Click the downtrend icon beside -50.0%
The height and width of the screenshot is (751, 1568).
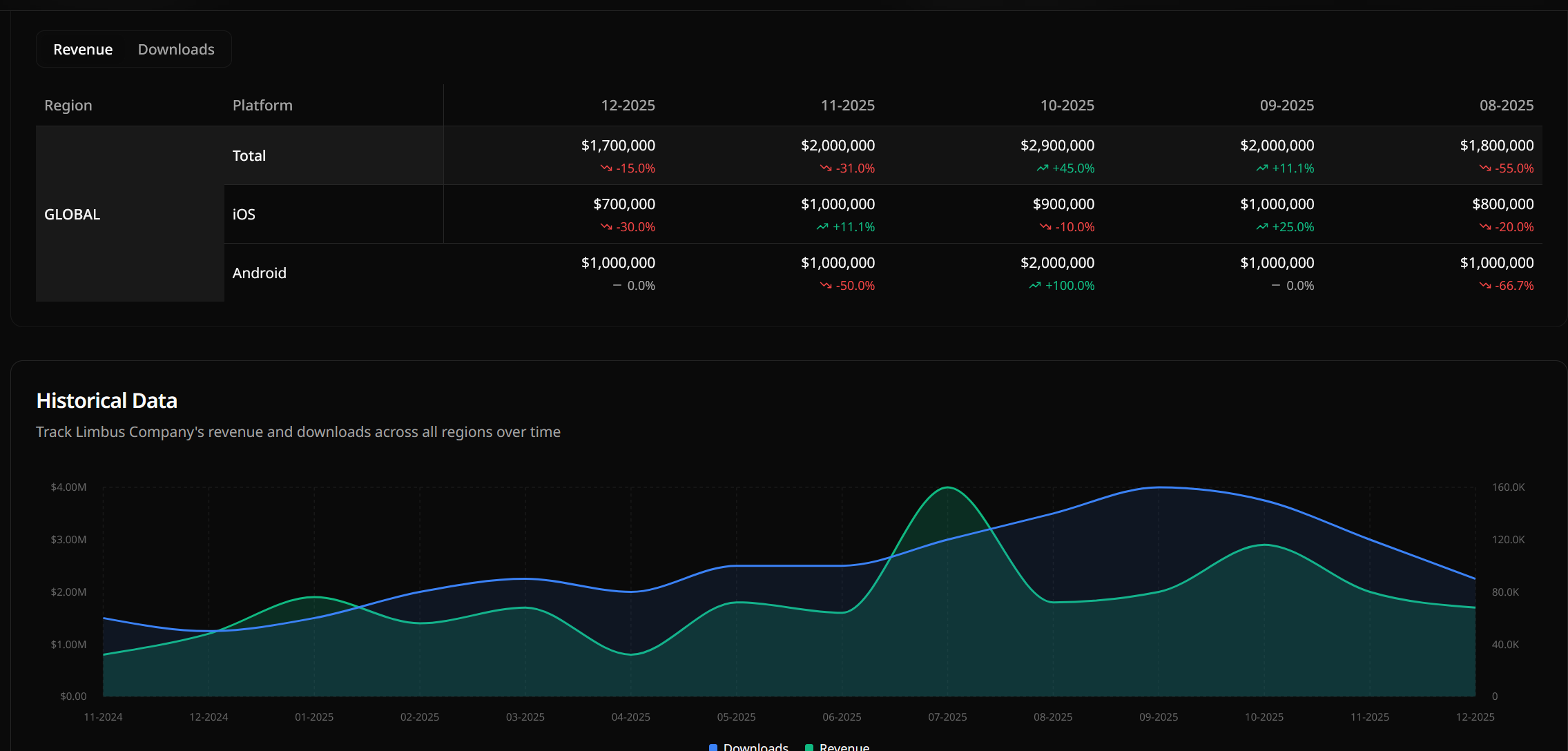(x=826, y=286)
